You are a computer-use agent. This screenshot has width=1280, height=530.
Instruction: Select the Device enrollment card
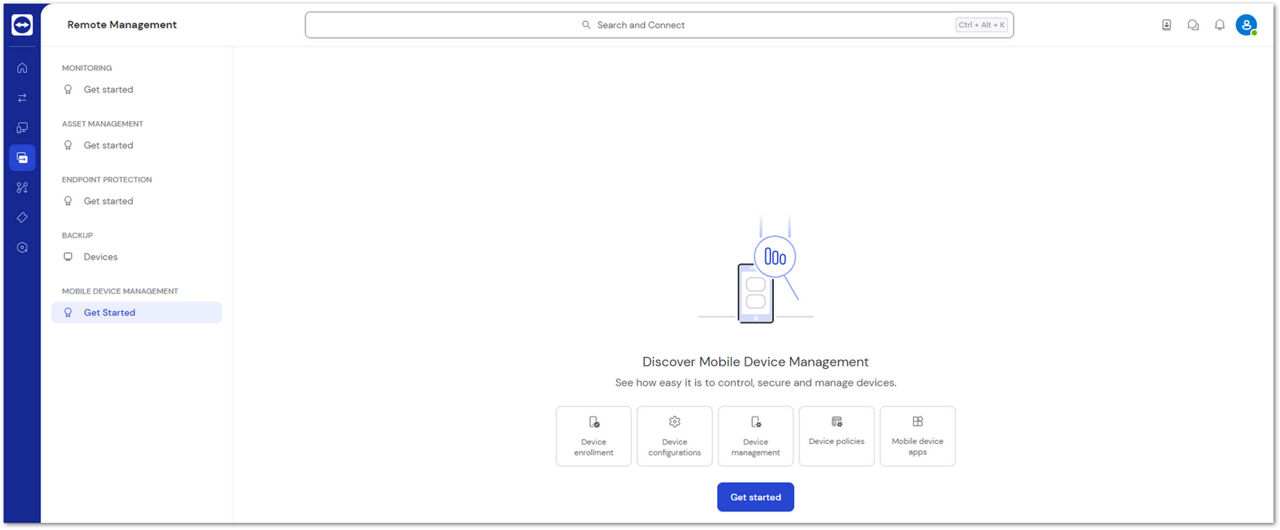(594, 436)
